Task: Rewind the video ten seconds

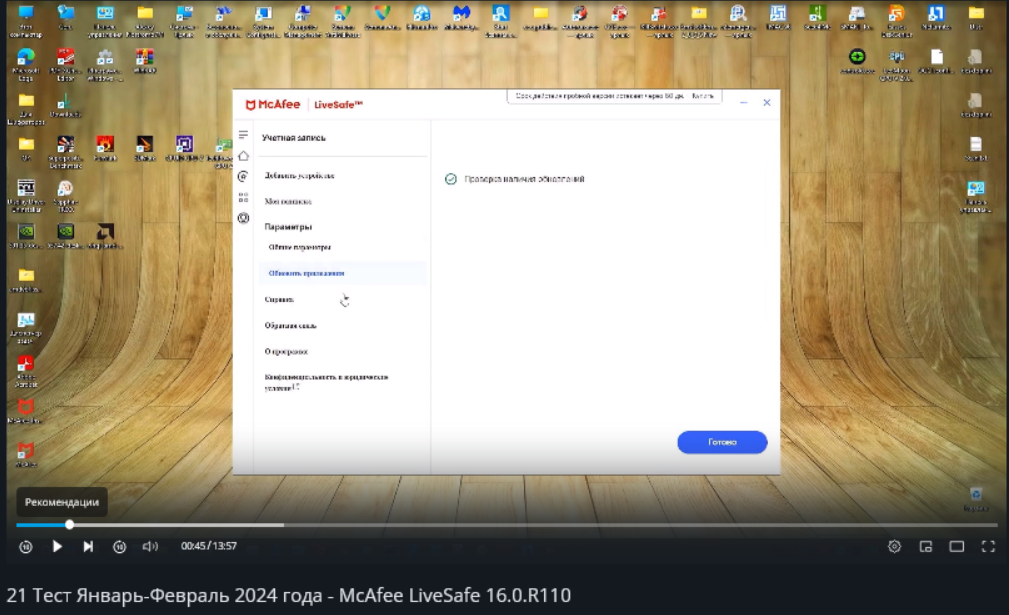Action: tap(26, 546)
